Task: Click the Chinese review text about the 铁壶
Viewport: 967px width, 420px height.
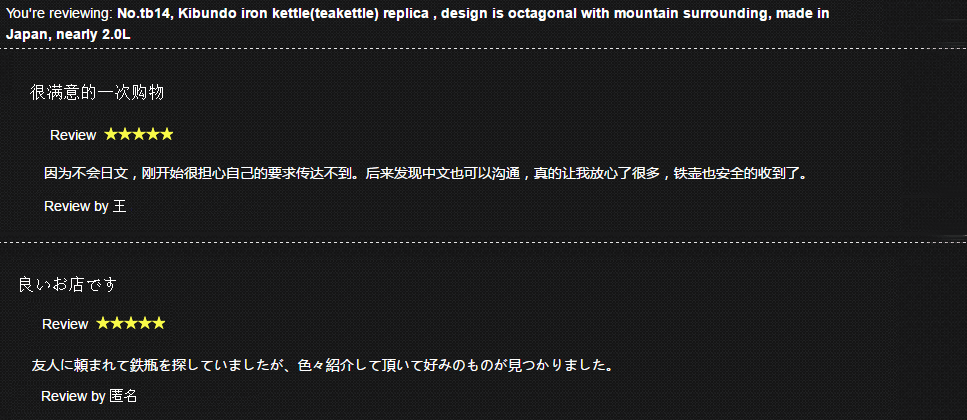Action: (x=425, y=173)
